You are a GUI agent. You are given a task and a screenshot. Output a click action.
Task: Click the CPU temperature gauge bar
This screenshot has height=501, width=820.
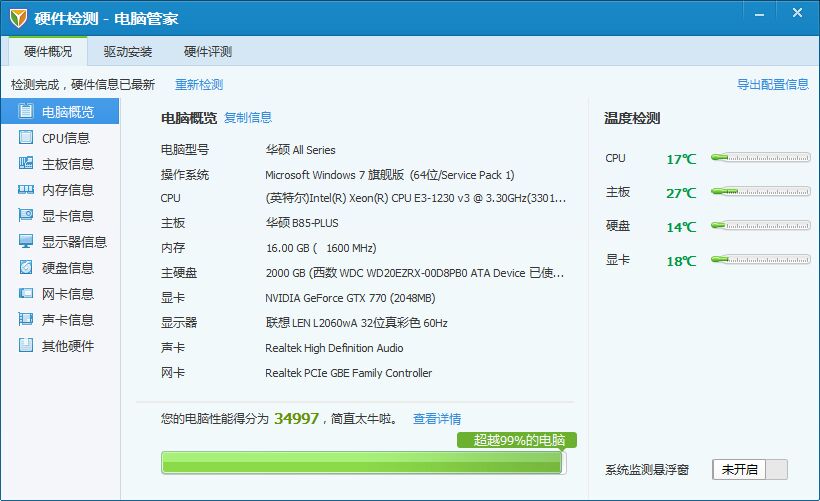(760, 157)
